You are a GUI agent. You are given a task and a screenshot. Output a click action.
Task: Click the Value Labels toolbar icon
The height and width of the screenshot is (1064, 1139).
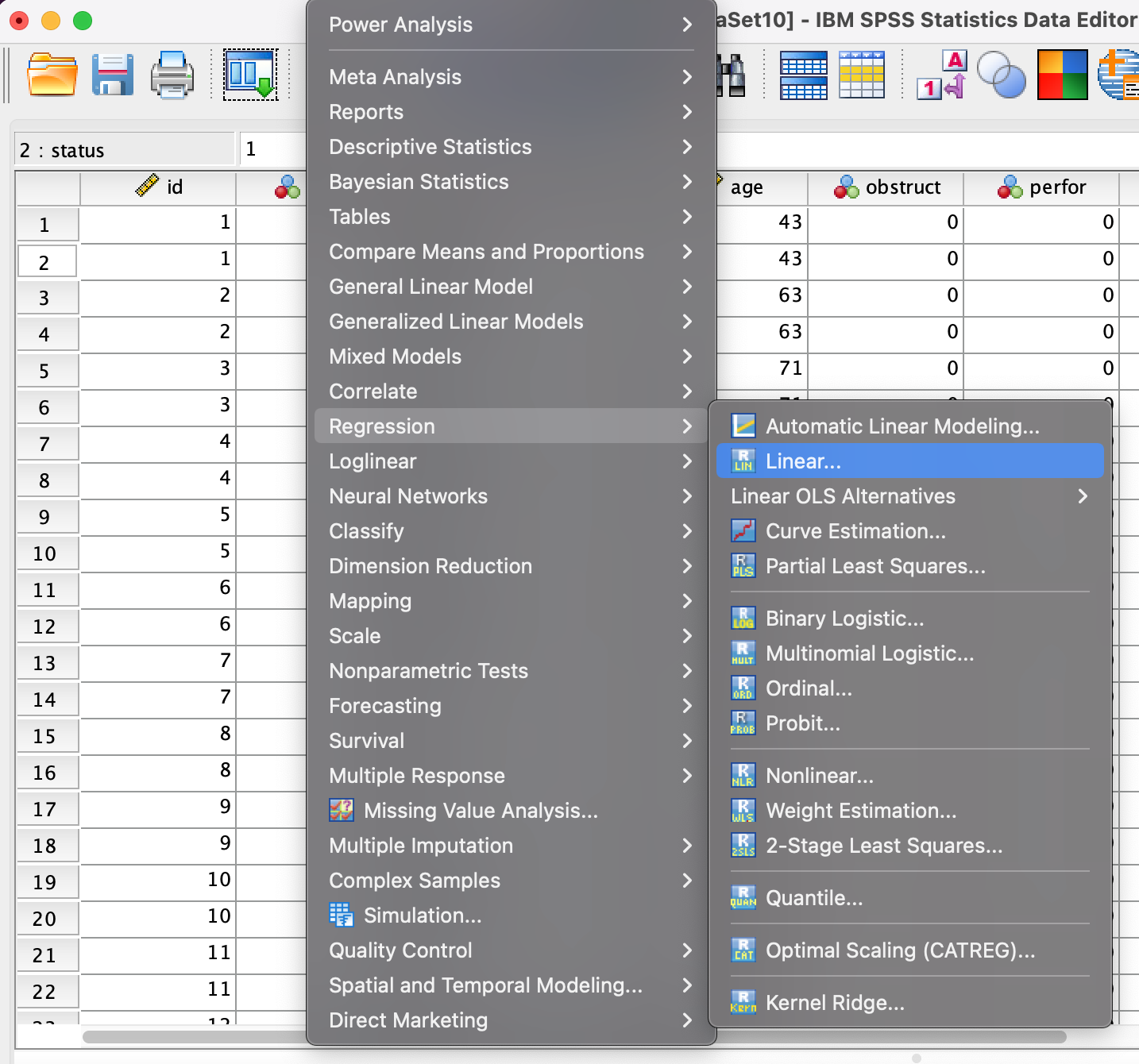pyautogui.click(x=941, y=75)
